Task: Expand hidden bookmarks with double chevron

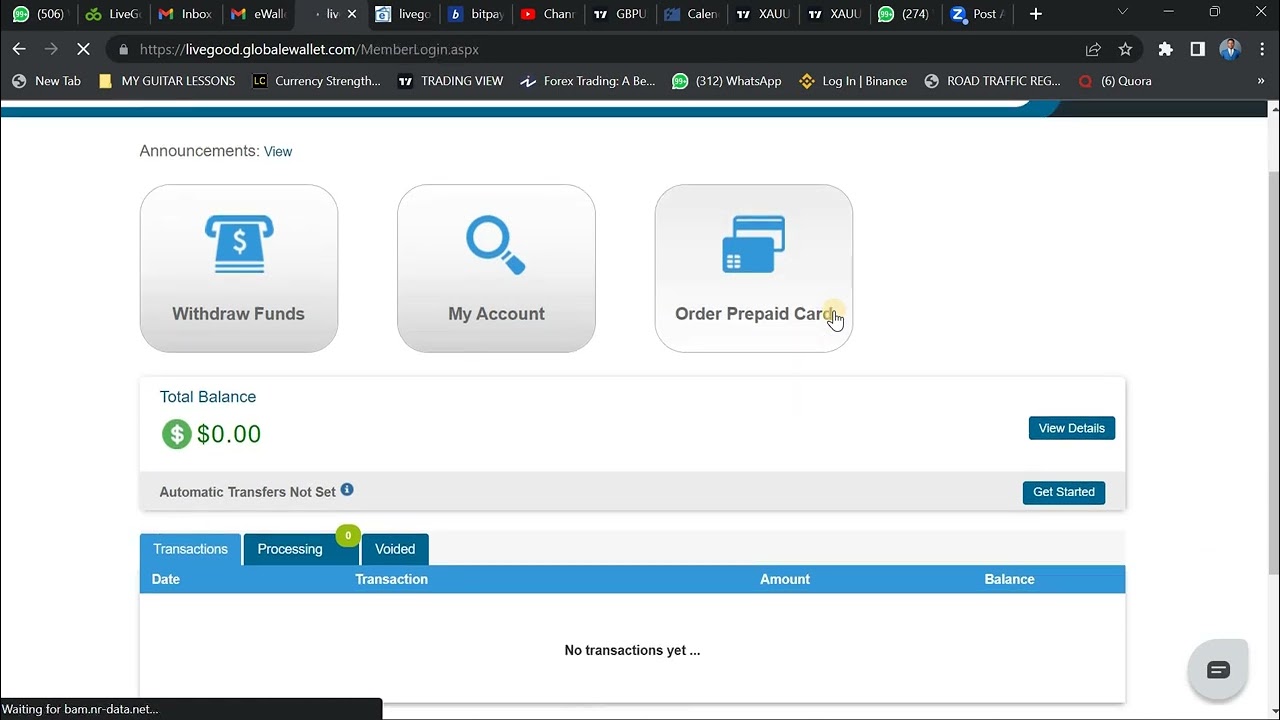Action: click(x=1260, y=81)
